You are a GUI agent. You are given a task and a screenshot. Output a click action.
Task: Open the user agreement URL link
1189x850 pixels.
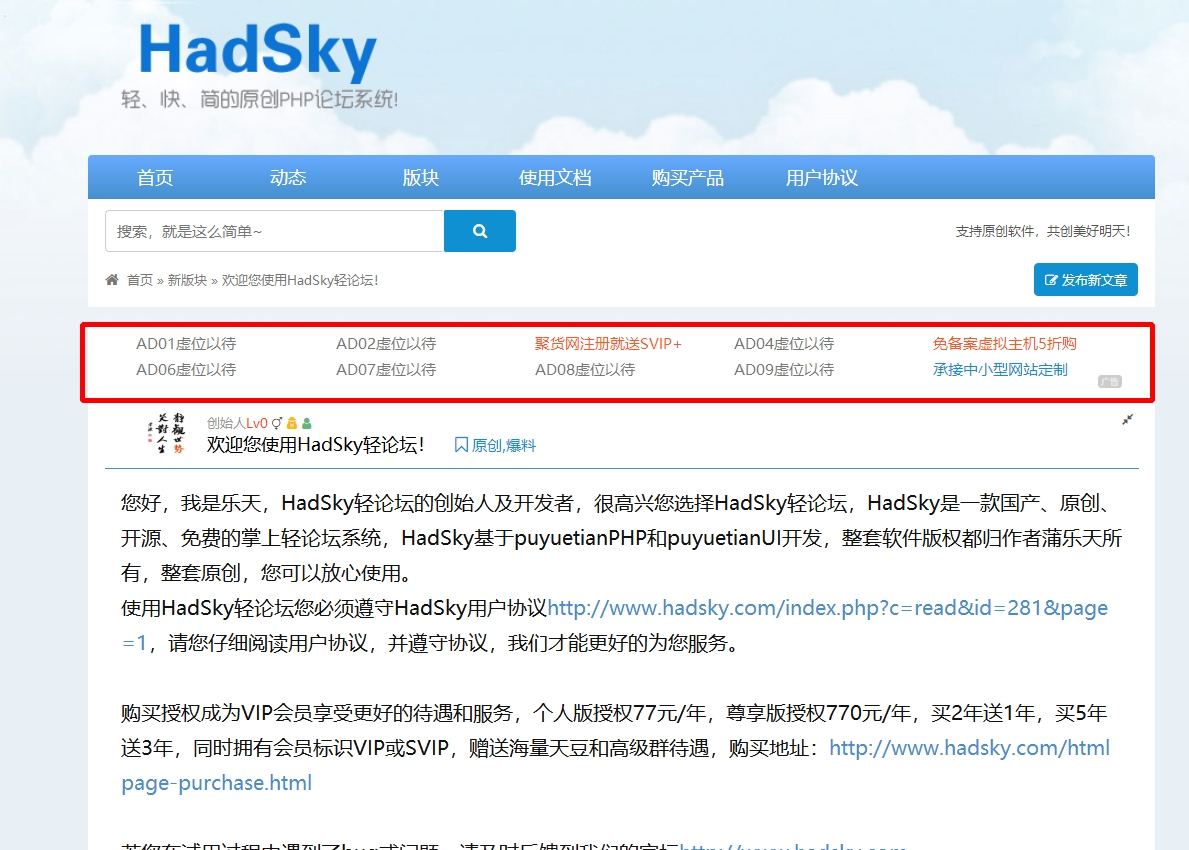pyautogui.click(x=827, y=608)
